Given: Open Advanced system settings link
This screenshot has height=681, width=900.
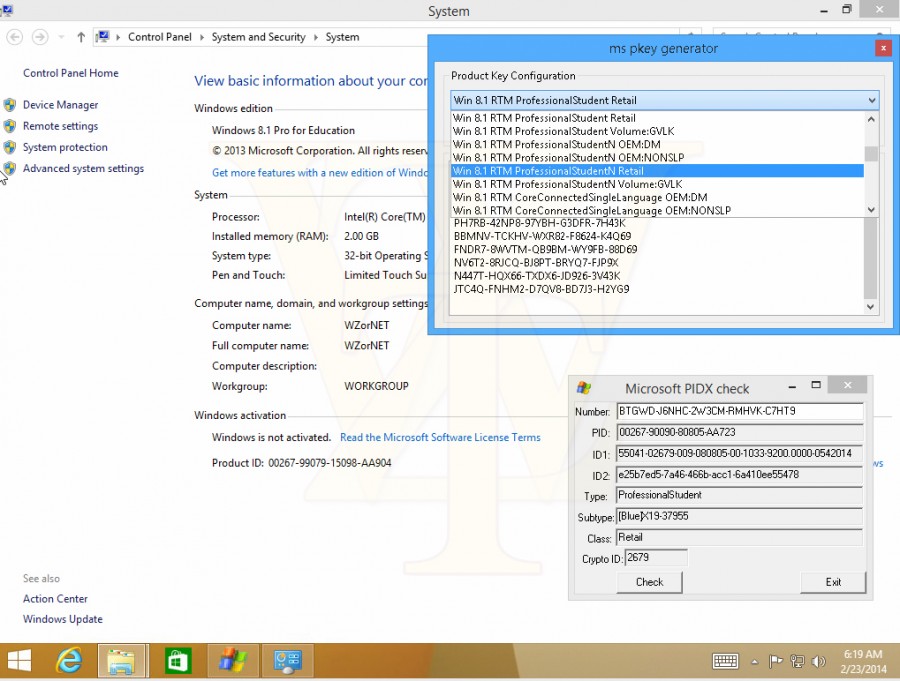Looking at the screenshot, I should point(83,169).
